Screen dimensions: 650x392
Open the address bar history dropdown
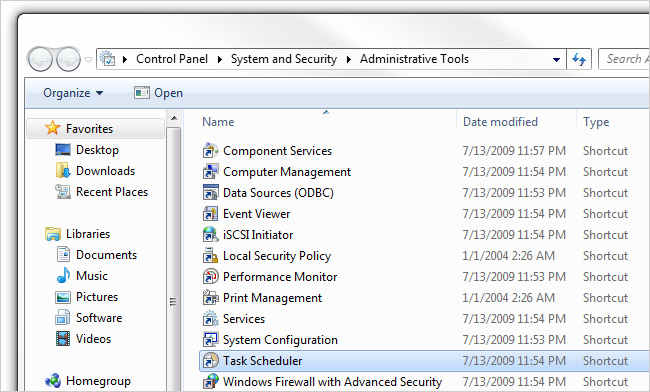tap(556, 60)
